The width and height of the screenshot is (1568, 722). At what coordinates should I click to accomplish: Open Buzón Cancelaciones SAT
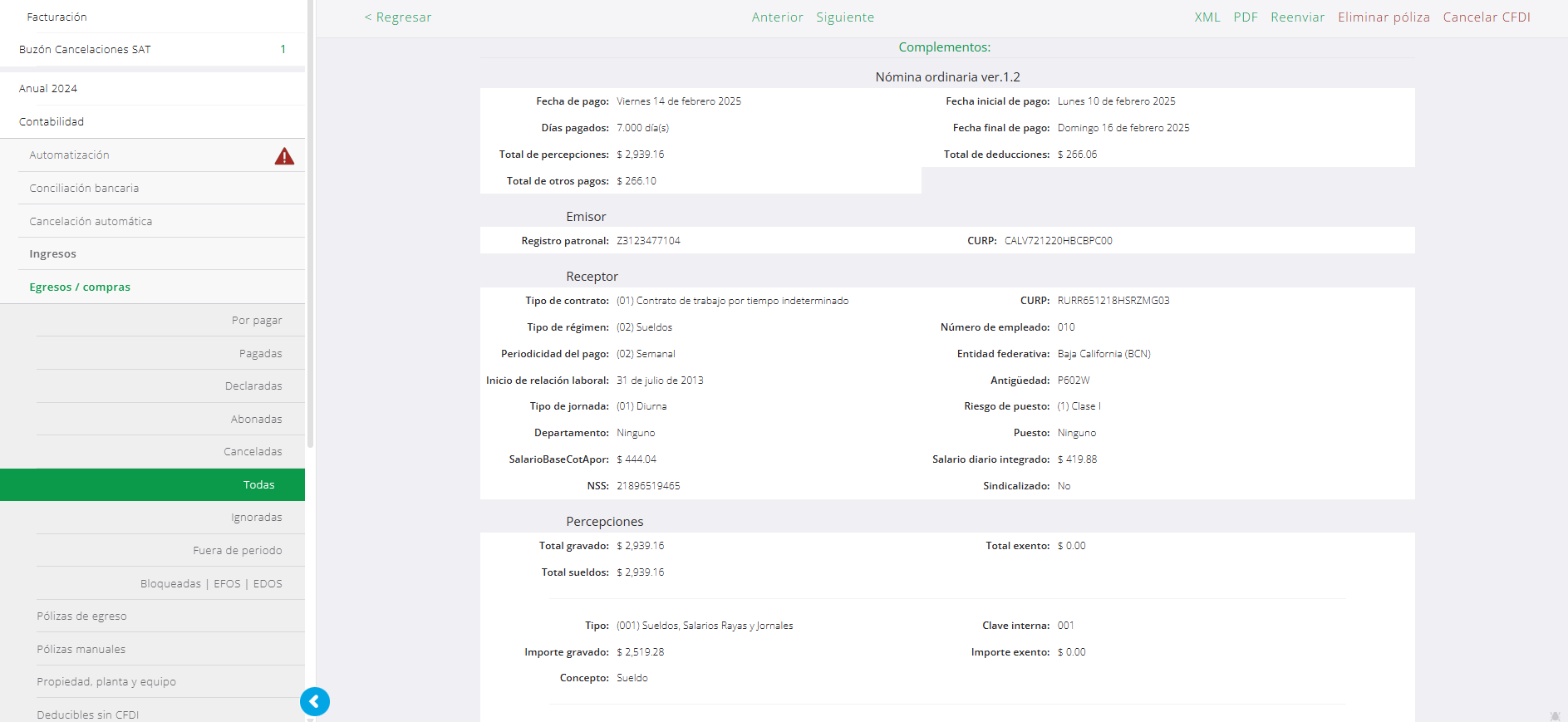tap(85, 50)
